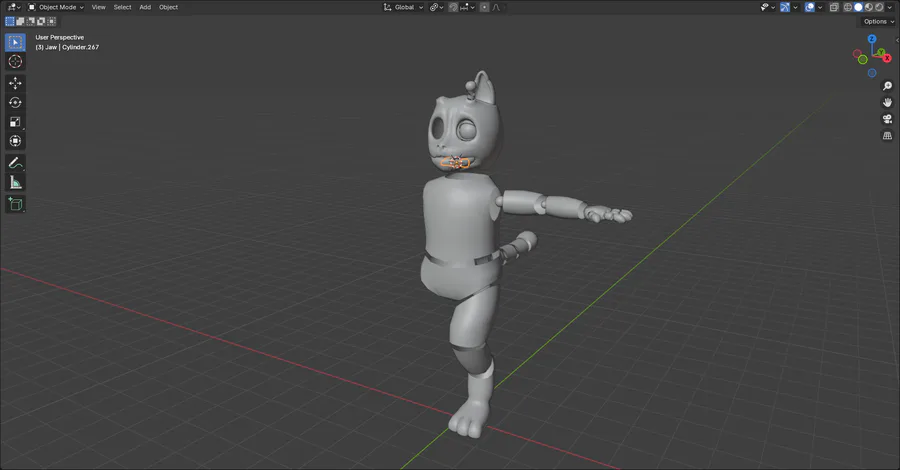Open the Add menu
Screen dimensions: 900x470
point(145,7)
